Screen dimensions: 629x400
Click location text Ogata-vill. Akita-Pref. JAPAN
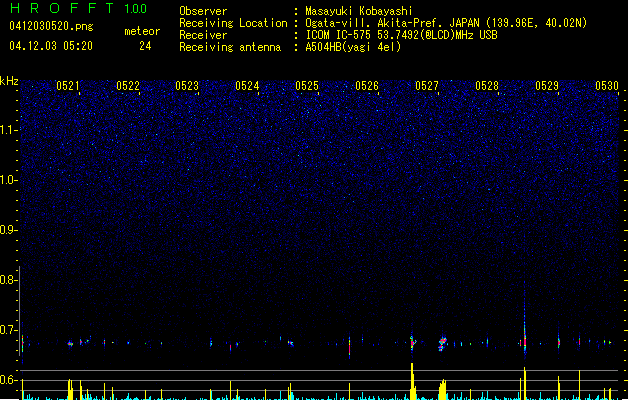click(392, 23)
